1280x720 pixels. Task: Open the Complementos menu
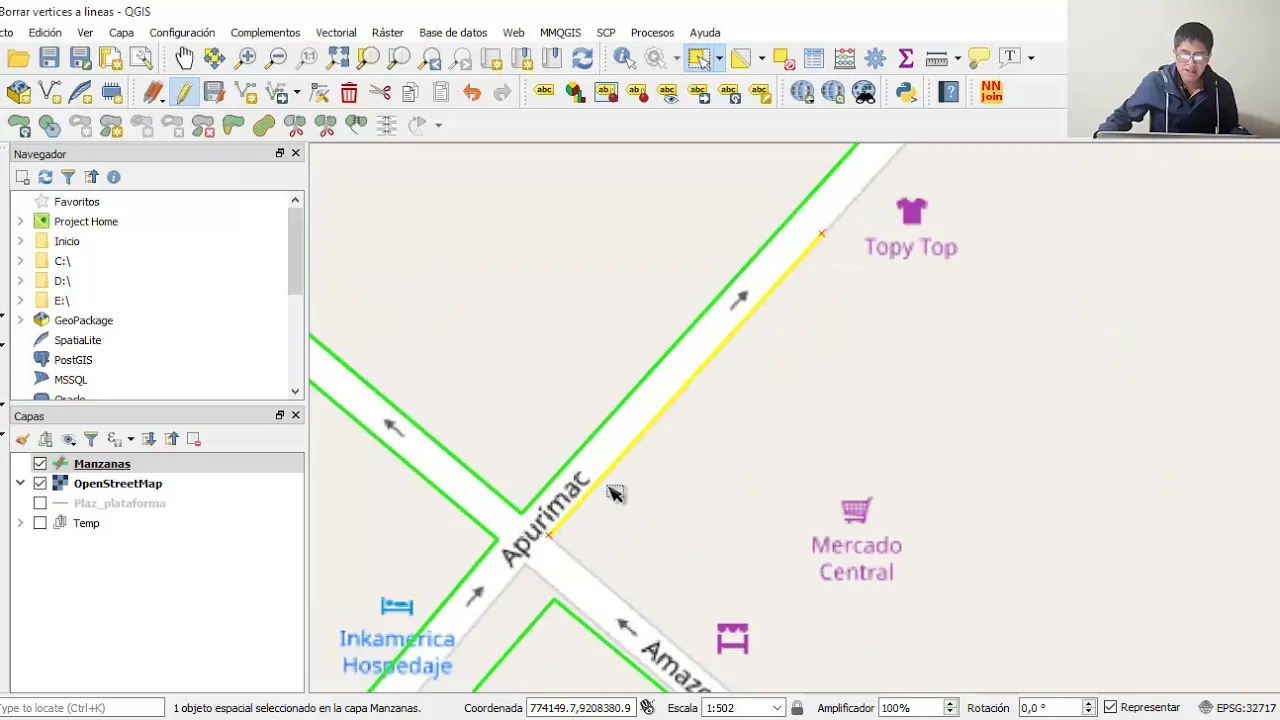pos(265,33)
